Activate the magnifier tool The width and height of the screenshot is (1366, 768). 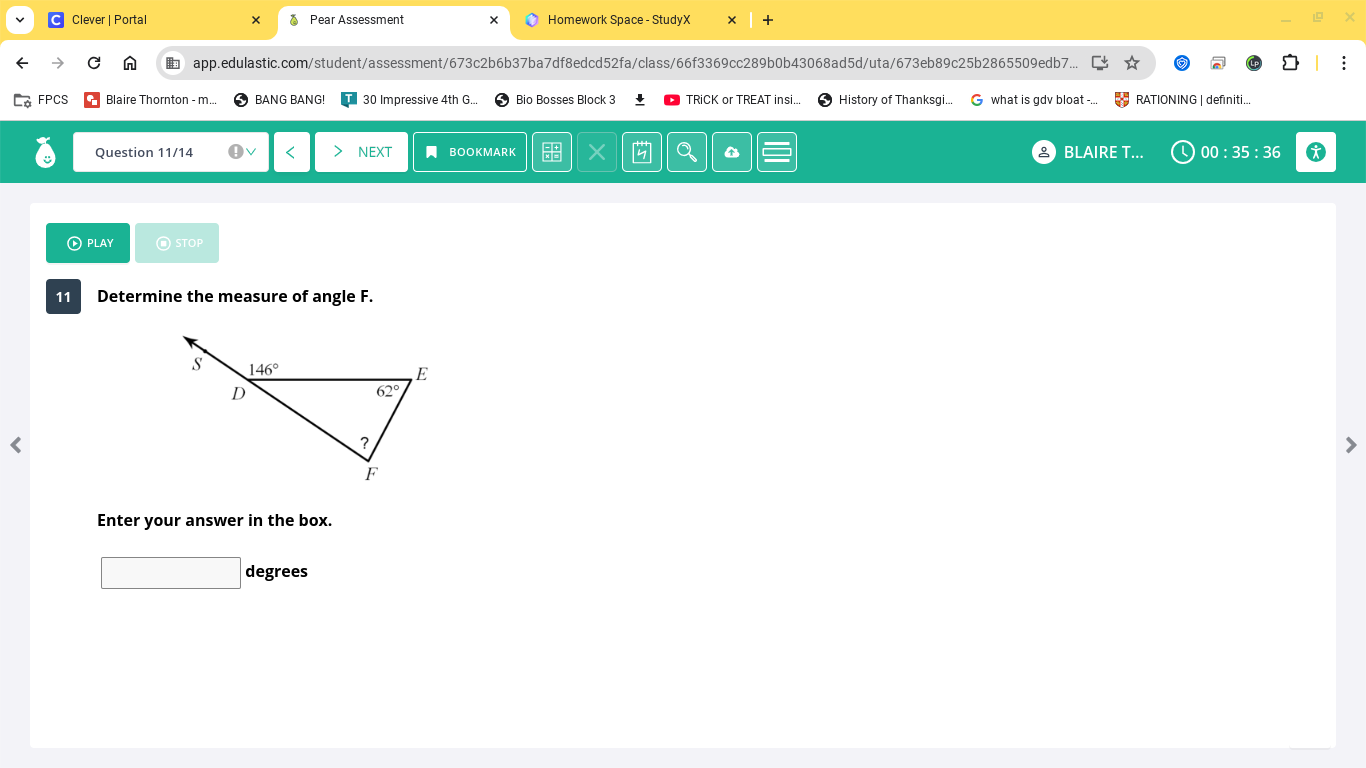coord(687,152)
